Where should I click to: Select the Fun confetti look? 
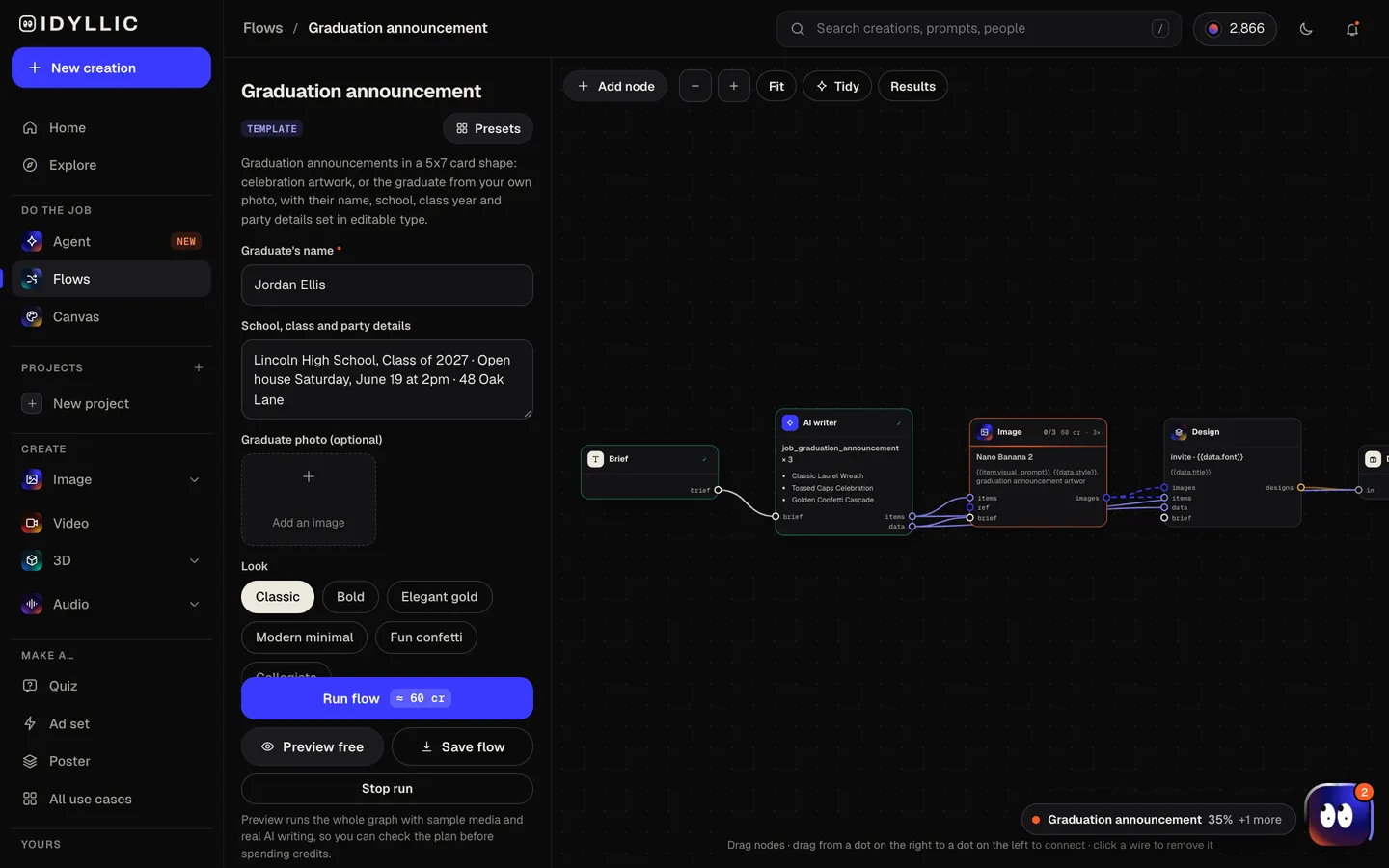coord(426,637)
